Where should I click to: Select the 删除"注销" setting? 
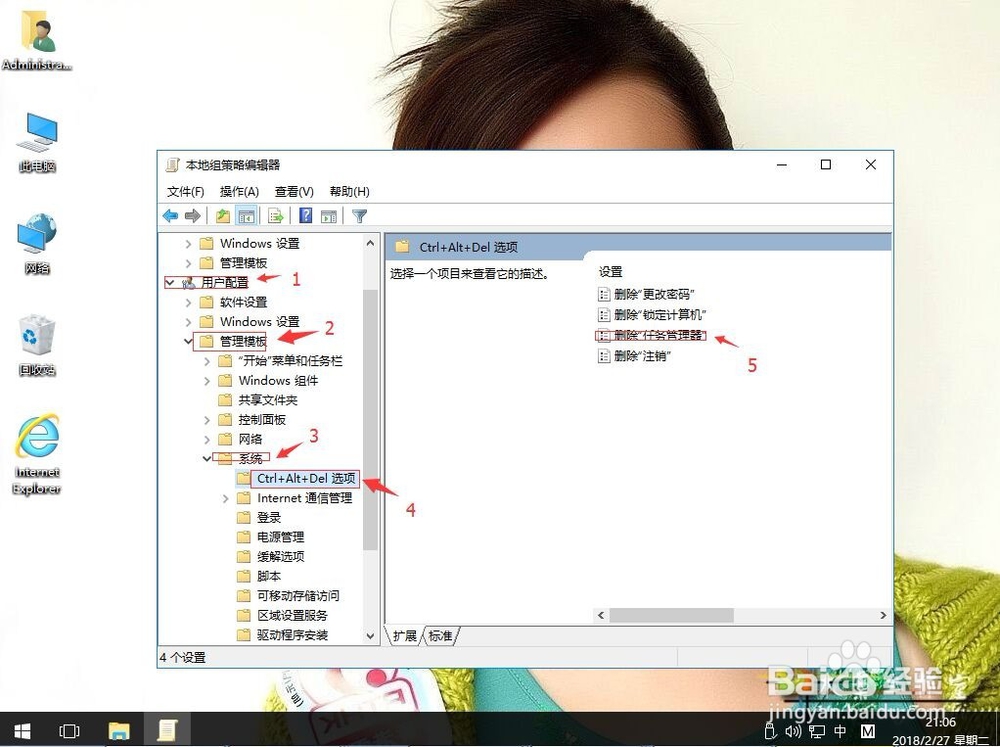point(634,356)
